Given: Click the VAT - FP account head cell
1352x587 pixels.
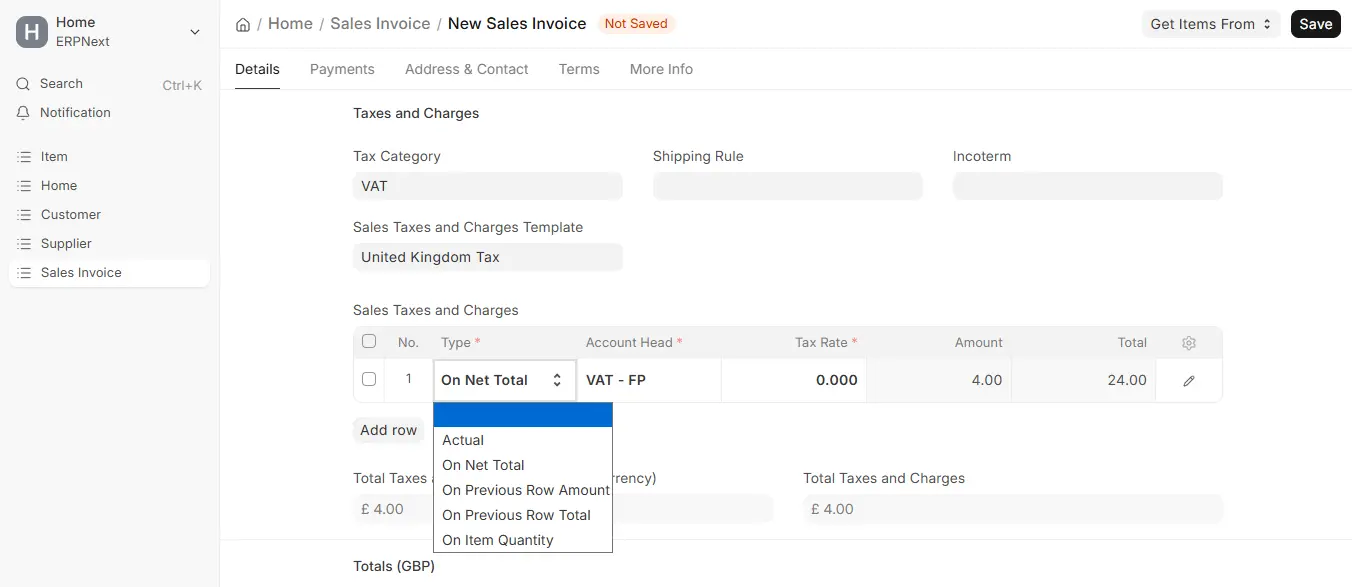Looking at the screenshot, I should pos(649,380).
